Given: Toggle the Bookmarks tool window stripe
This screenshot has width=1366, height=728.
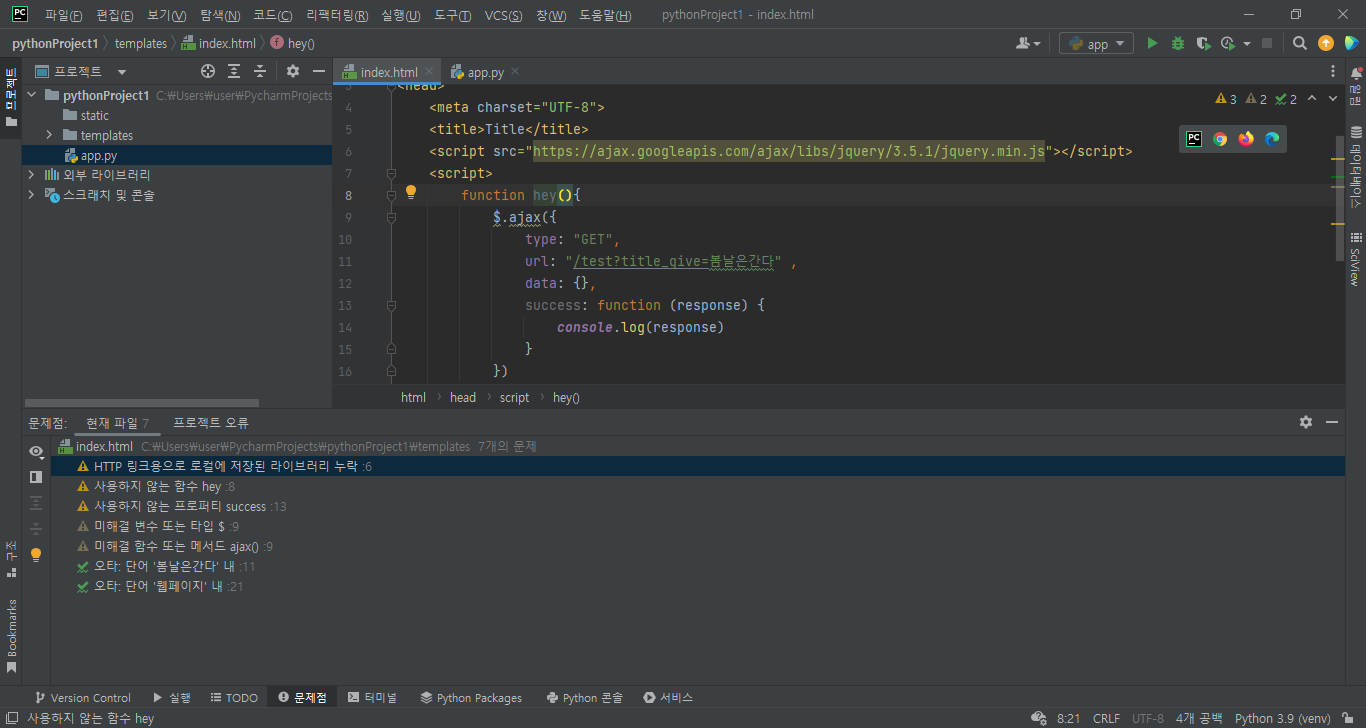Looking at the screenshot, I should [11, 636].
